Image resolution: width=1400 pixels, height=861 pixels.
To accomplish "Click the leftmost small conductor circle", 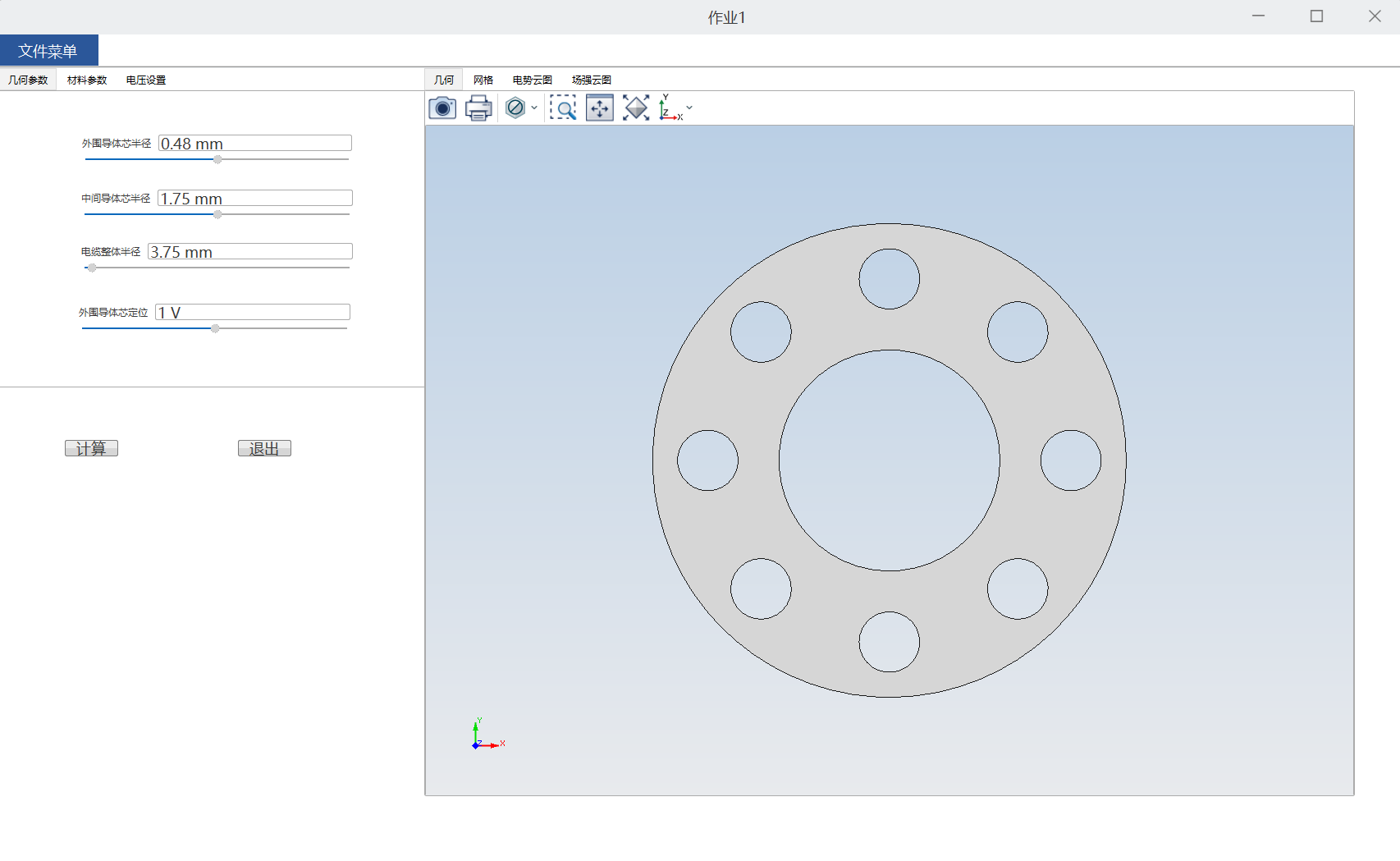I will coord(707,460).
